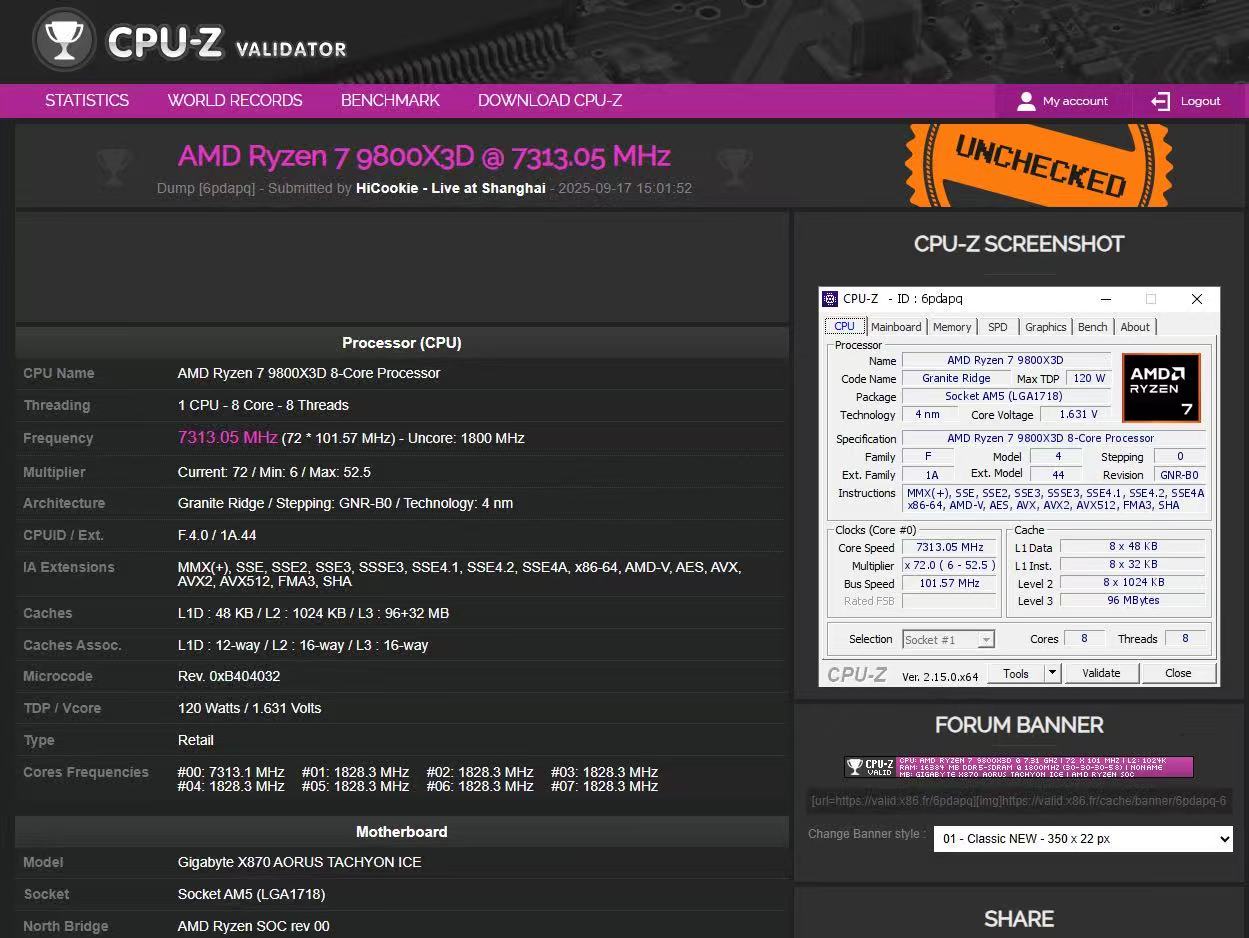Click the orange UNCHECKED badge

(x=1038, y=165)
